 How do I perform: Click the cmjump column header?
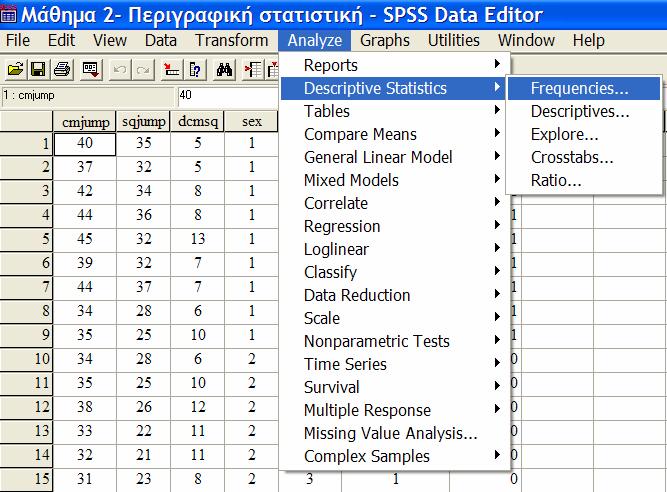[85, 122]
